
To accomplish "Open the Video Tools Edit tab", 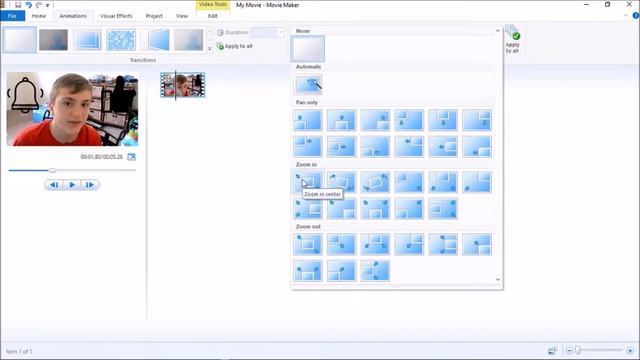I will (213, 16).
